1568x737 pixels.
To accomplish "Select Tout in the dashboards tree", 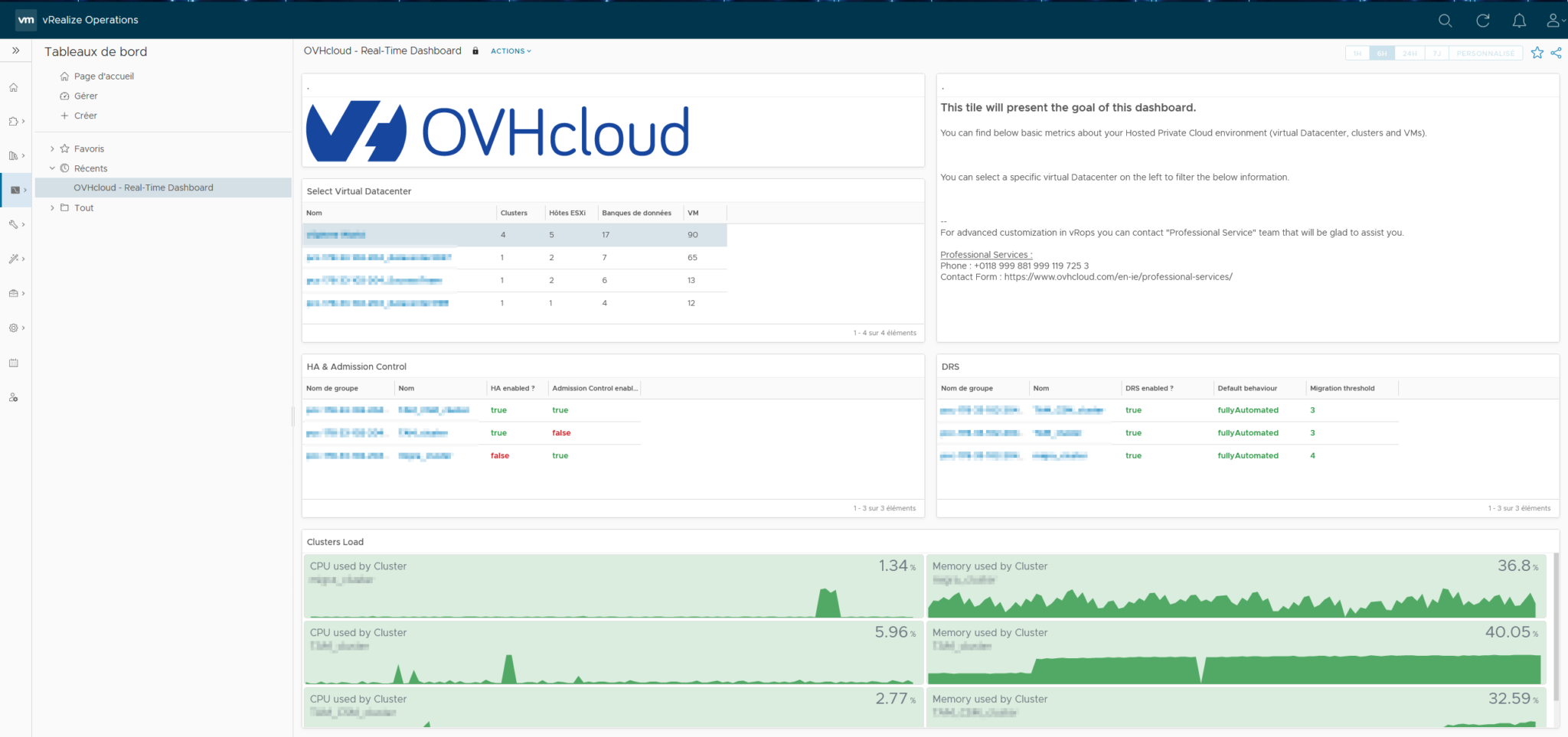I will pos(83,207).
